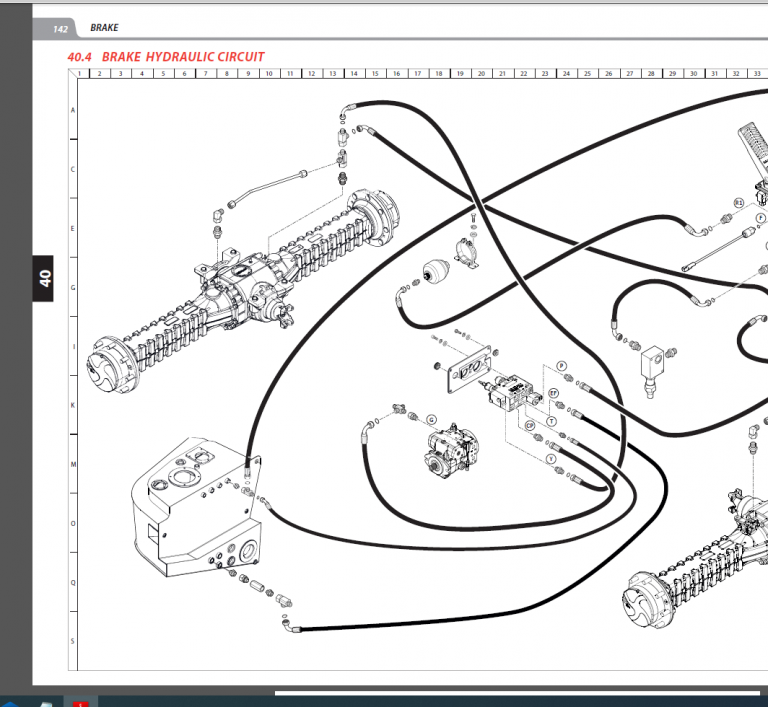Click column number 18 on the grid ruler

(439, 73)
